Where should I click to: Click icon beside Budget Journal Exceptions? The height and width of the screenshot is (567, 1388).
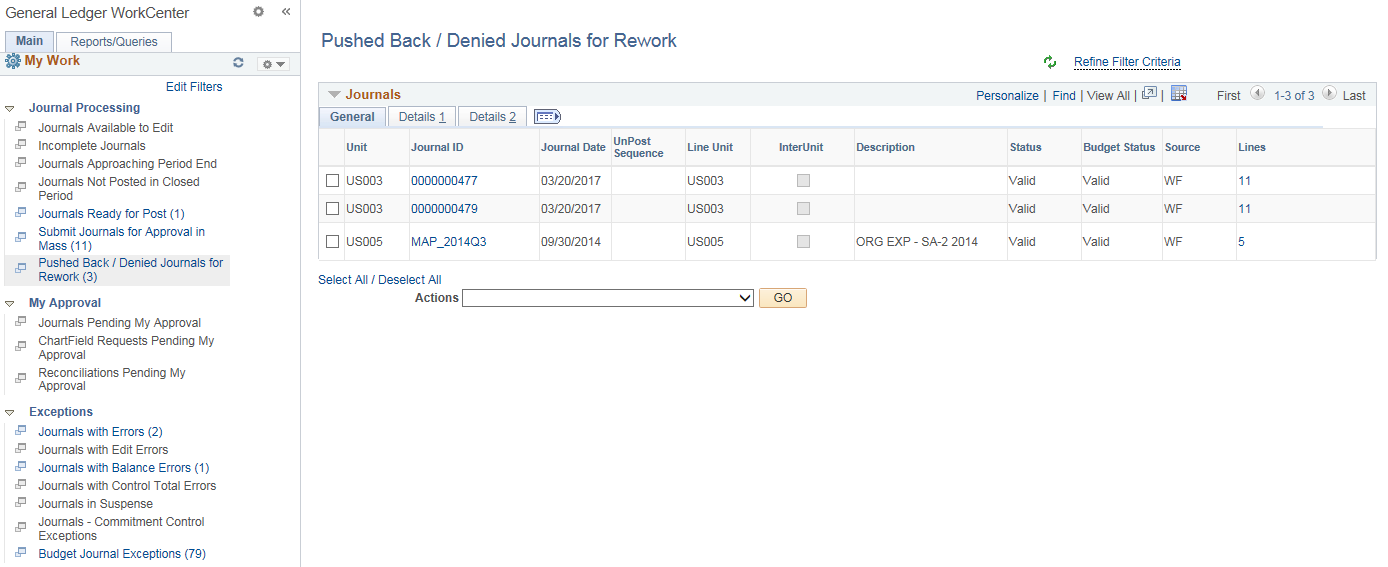(x=21, y=554)
